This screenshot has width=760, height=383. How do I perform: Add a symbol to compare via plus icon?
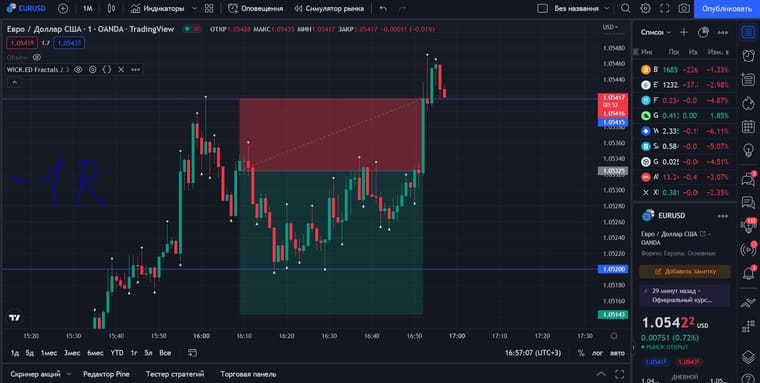click(x=63, y=8)
